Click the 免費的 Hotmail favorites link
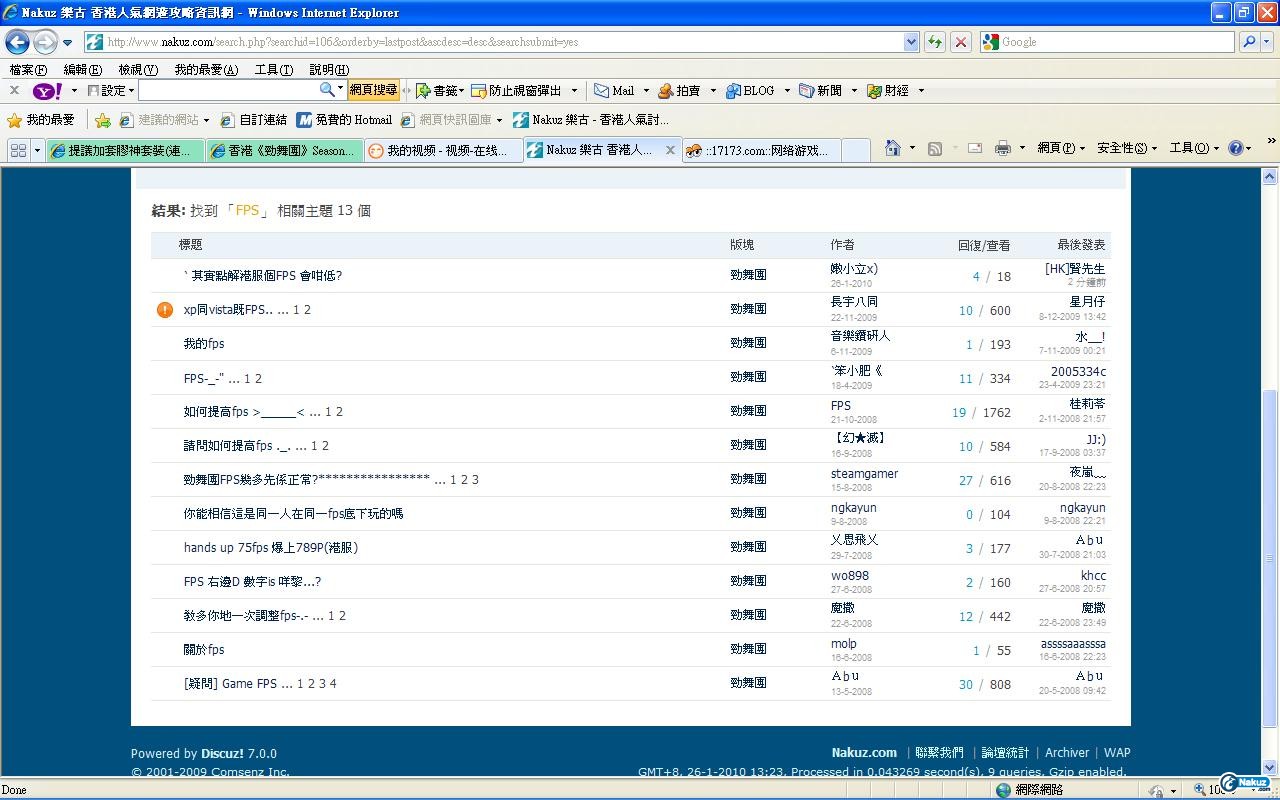The width and height of the screenshot is (1280, 800). [x=344, y=120]
